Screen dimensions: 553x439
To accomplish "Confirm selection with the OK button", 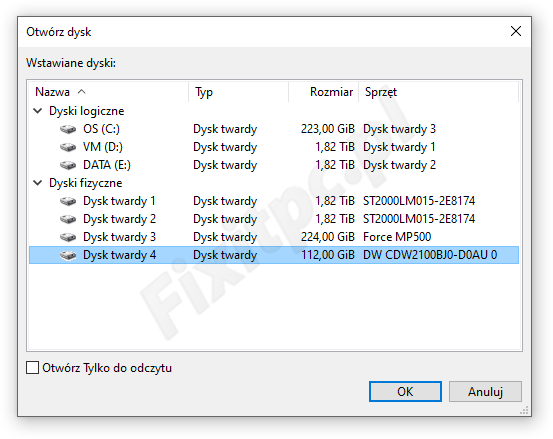I will (405, 391).
